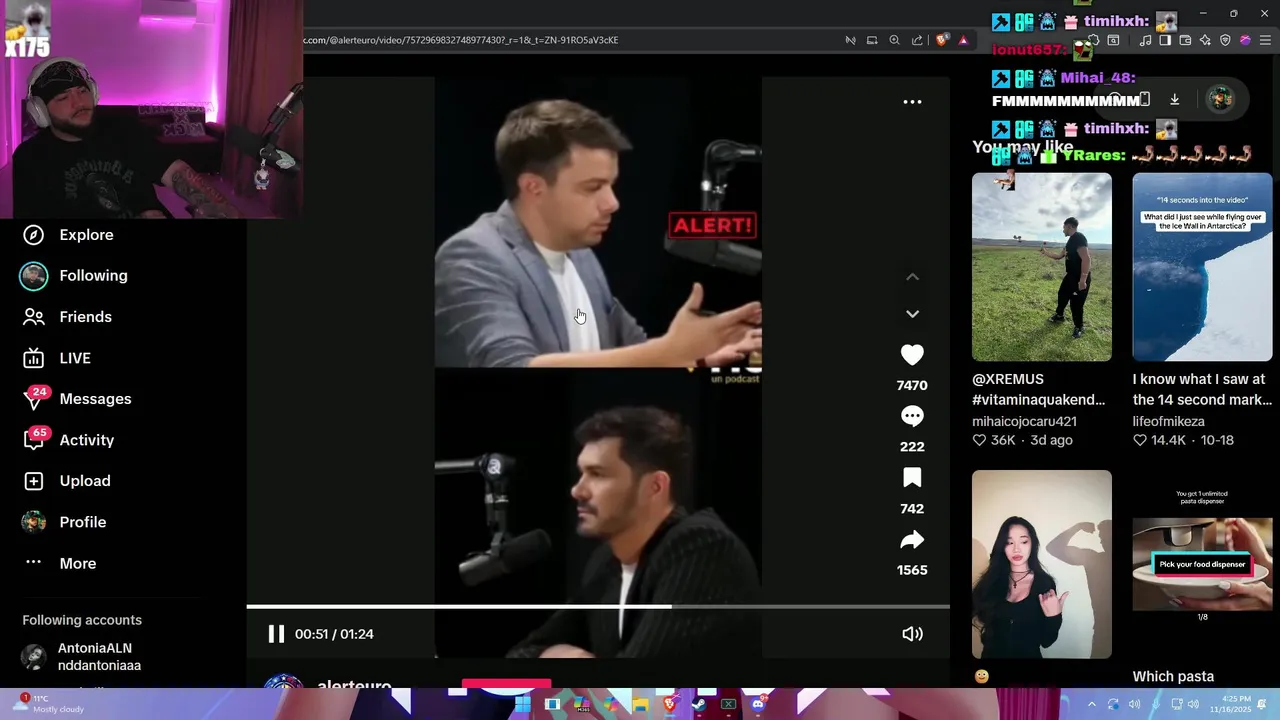The height and width of the screenshot is (720, 1280).
Task: Click the '@XREMUS #vitaminaquakend...' caption
Action: (1038, 390)
